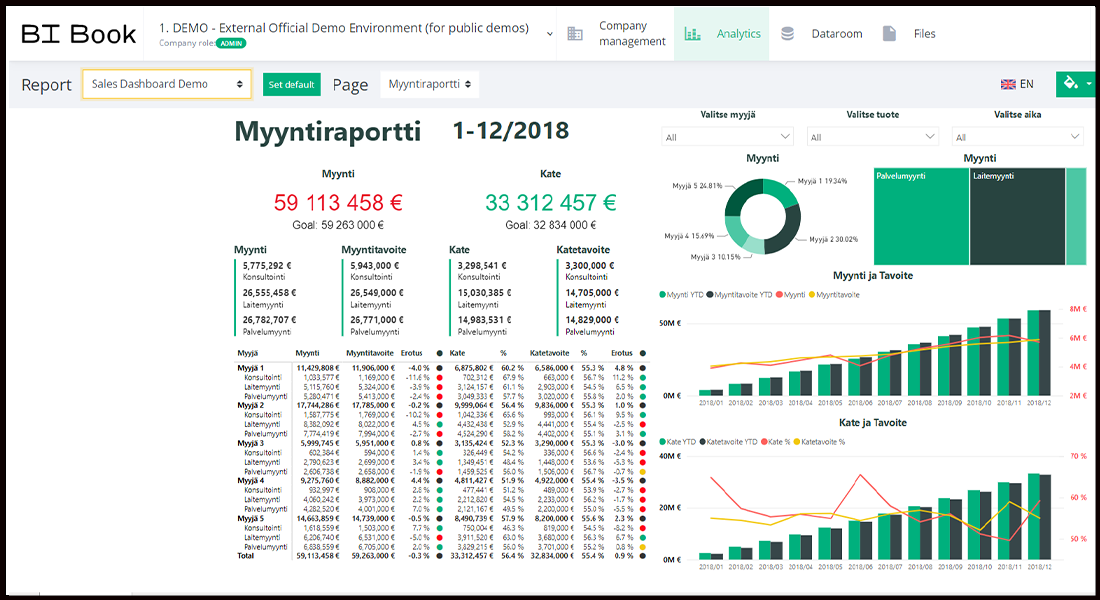The width and height of the screenshot is (1100, 600).
Task: Click the EN language link
Action: tap(1026, 84)
